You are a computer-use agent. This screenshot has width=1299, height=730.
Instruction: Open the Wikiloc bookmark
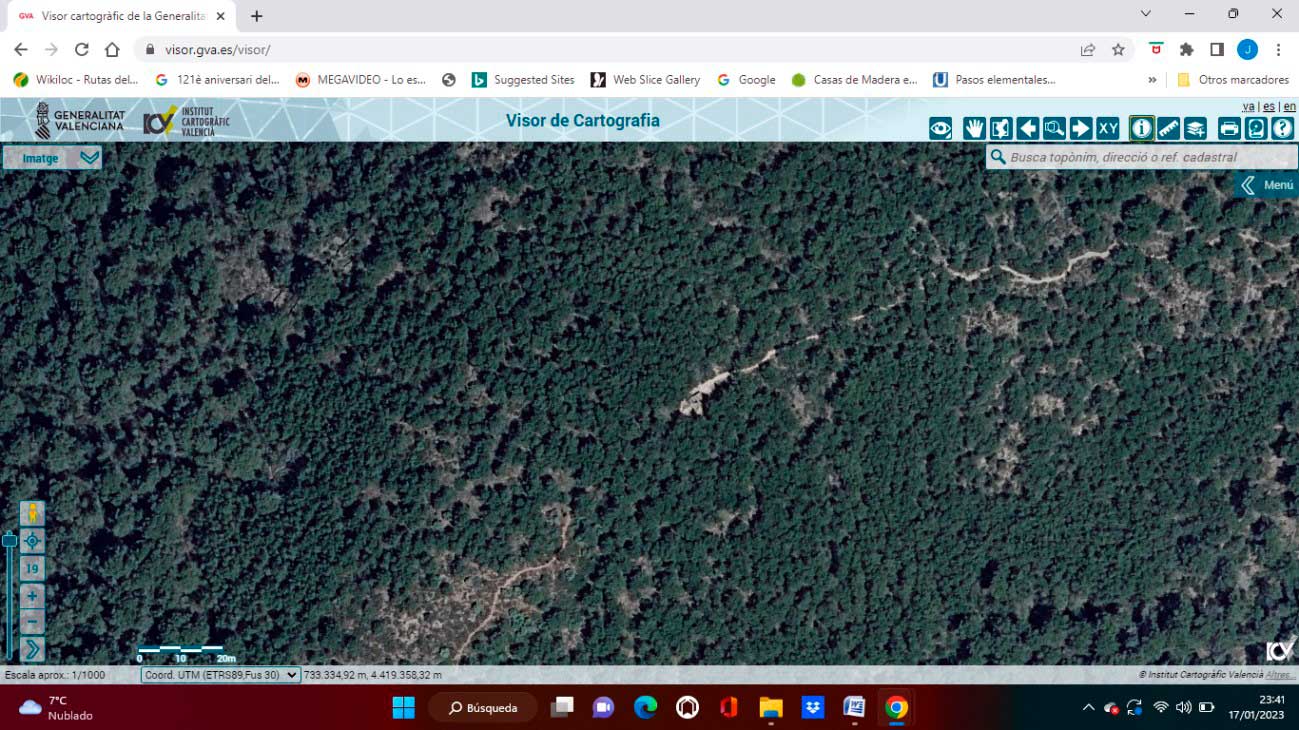(76, 80)
